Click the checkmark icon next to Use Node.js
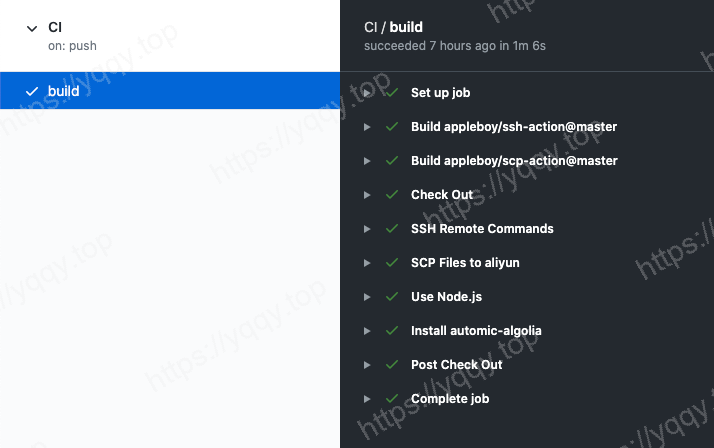714x448 pixels. coord(392,297)
